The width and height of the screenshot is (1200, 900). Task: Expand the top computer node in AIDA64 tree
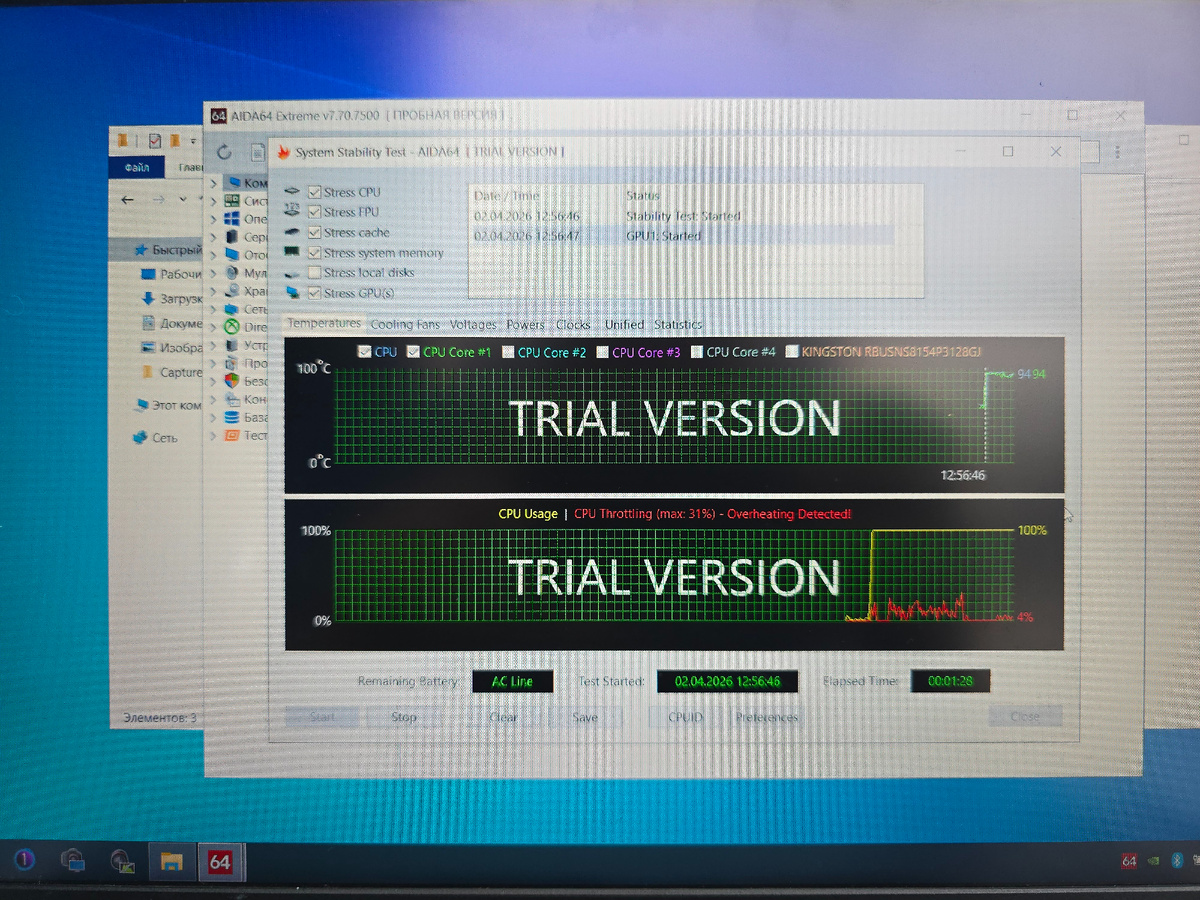click(214, 183)
